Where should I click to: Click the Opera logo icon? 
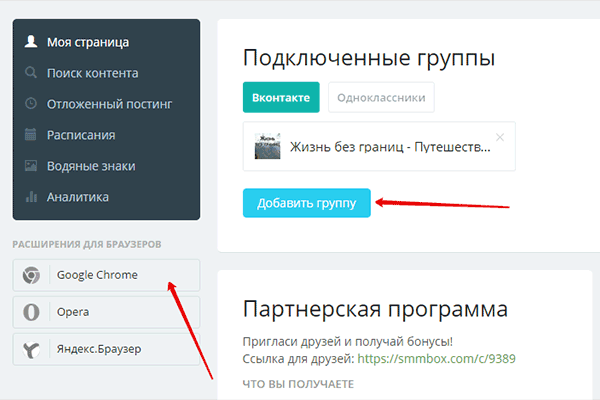click(x=31, y=312)
